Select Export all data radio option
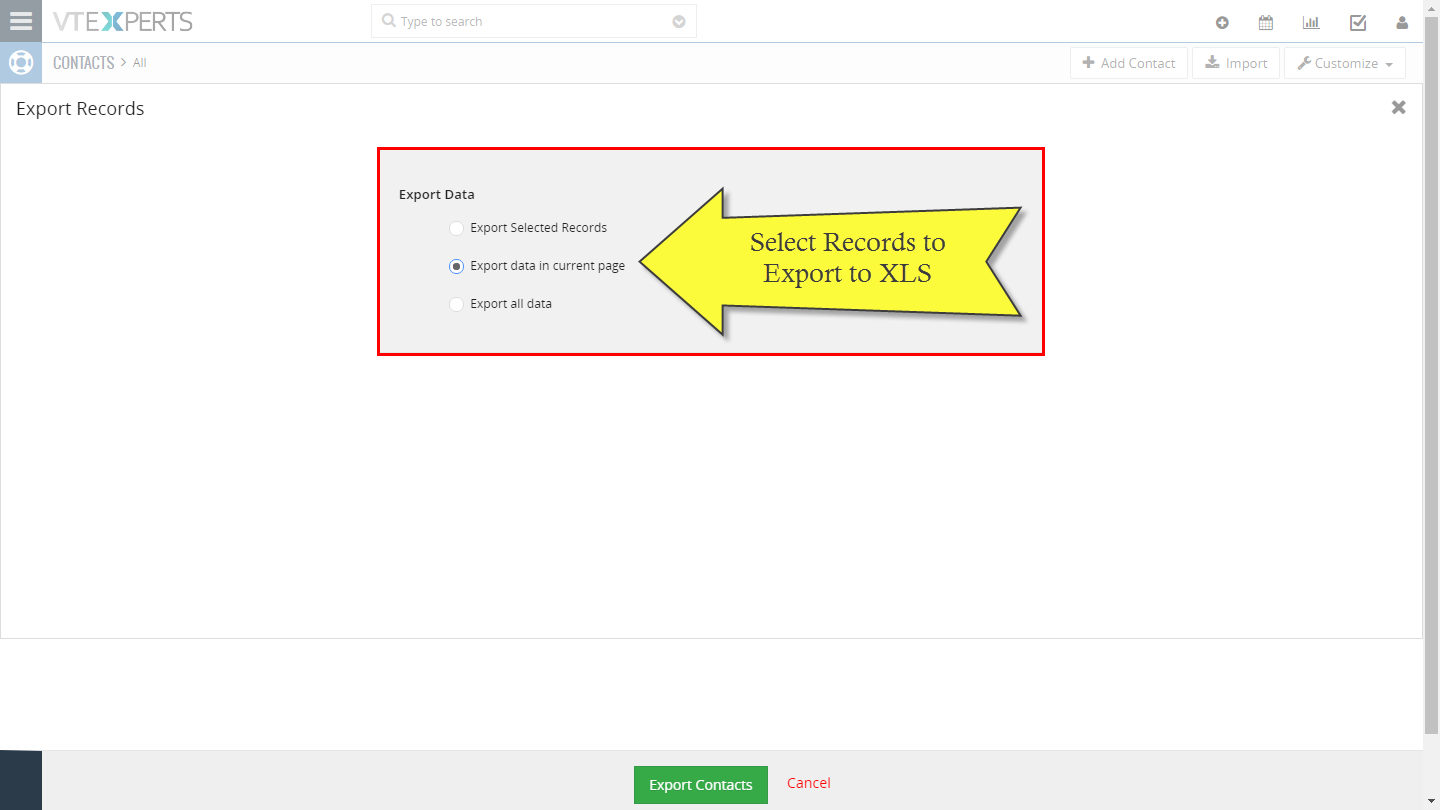The image size is (1440, 810). tap(456, 304)
